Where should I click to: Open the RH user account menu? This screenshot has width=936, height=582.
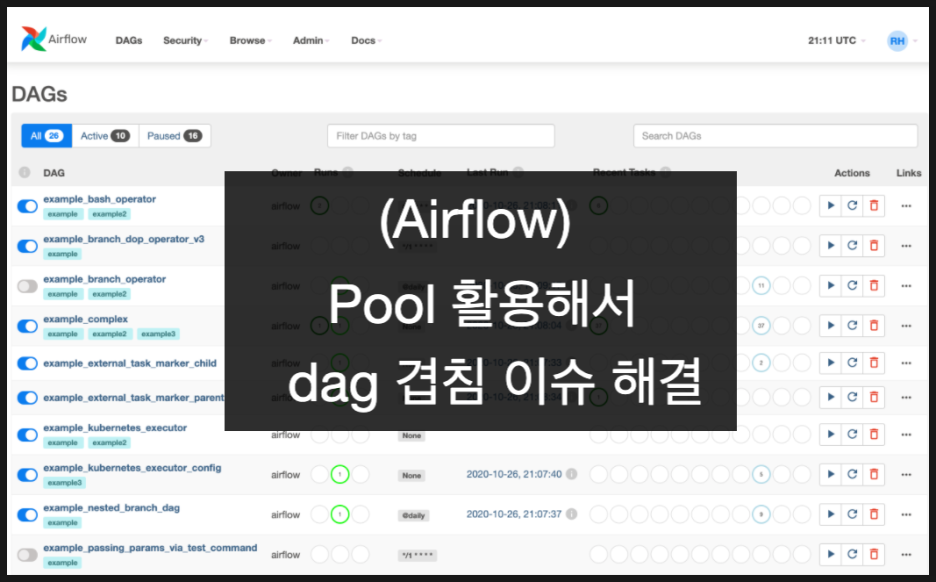click(902, 41)
